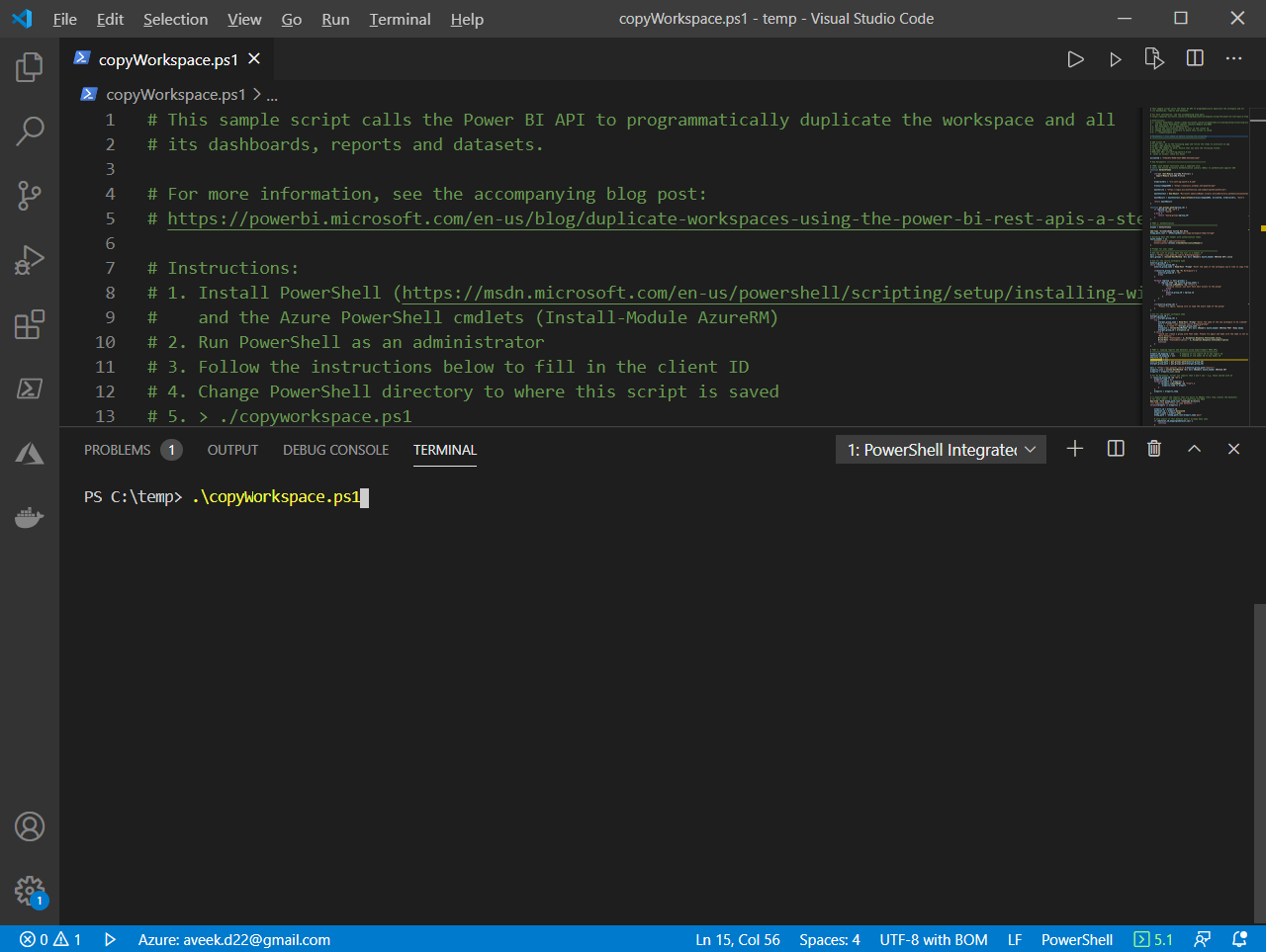Split the terminal pane

point(1116,449)
